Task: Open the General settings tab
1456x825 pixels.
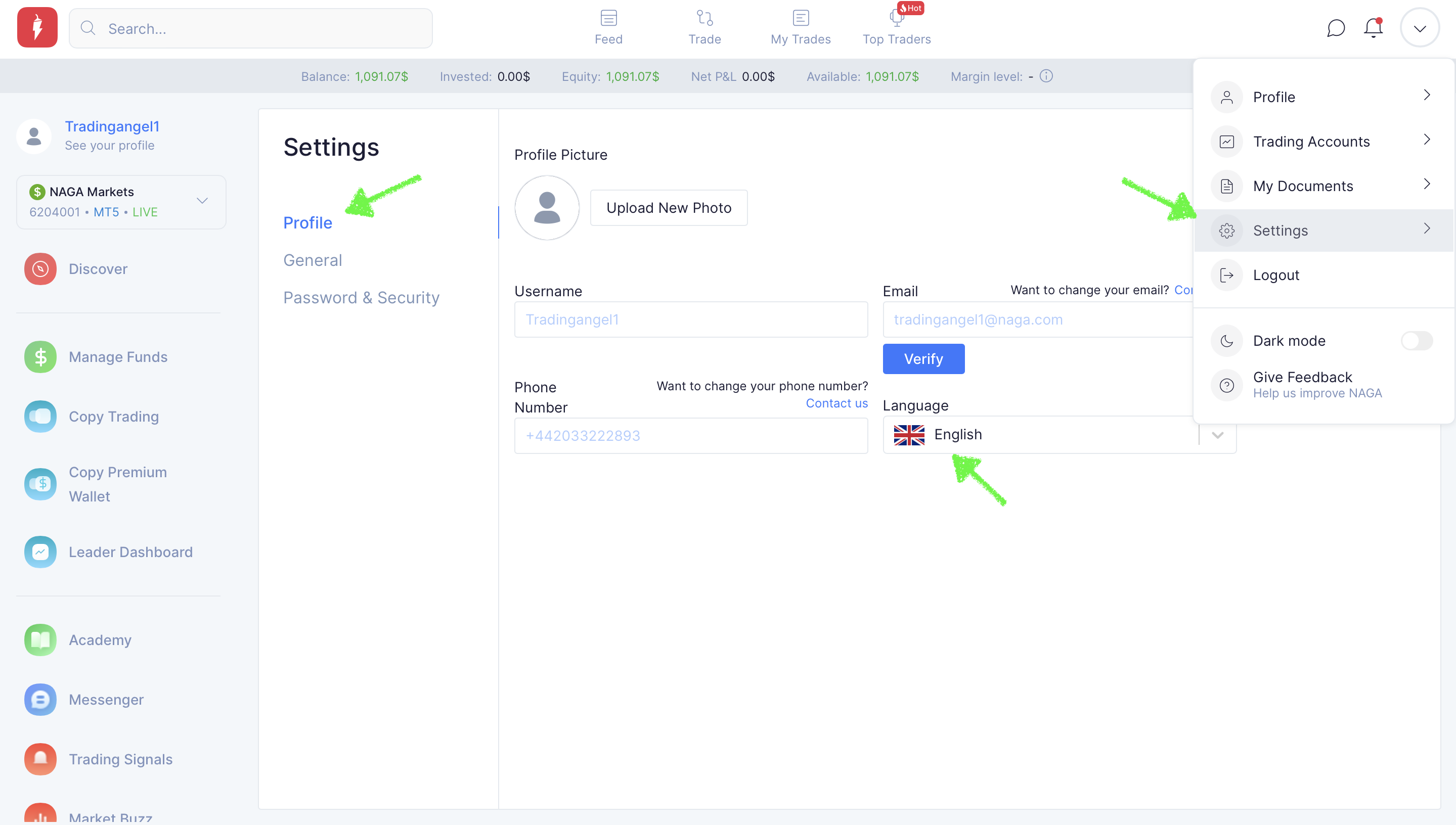Action: click(x=312, y=260)
